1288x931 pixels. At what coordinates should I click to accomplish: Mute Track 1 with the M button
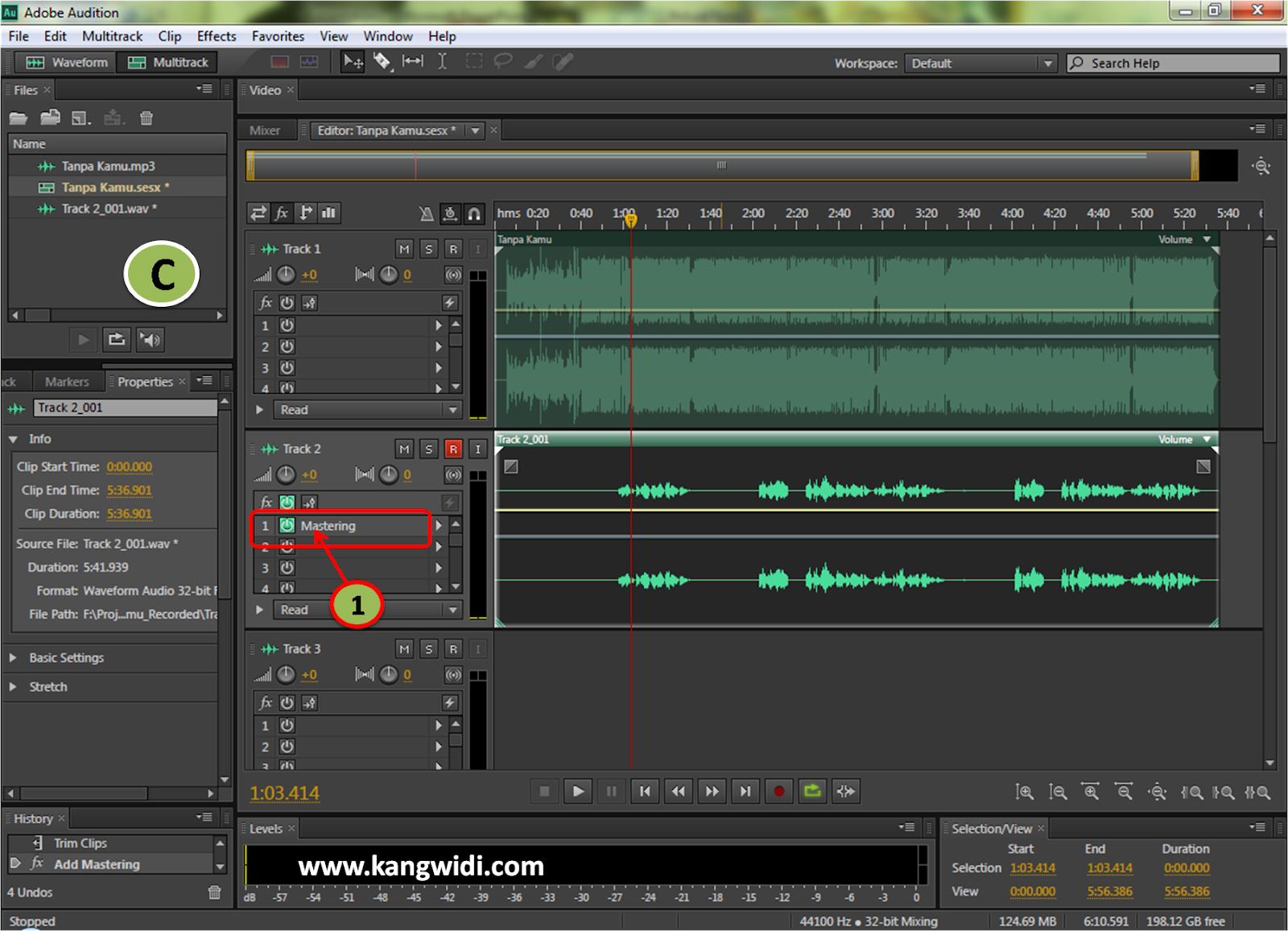tap(404, 249)
